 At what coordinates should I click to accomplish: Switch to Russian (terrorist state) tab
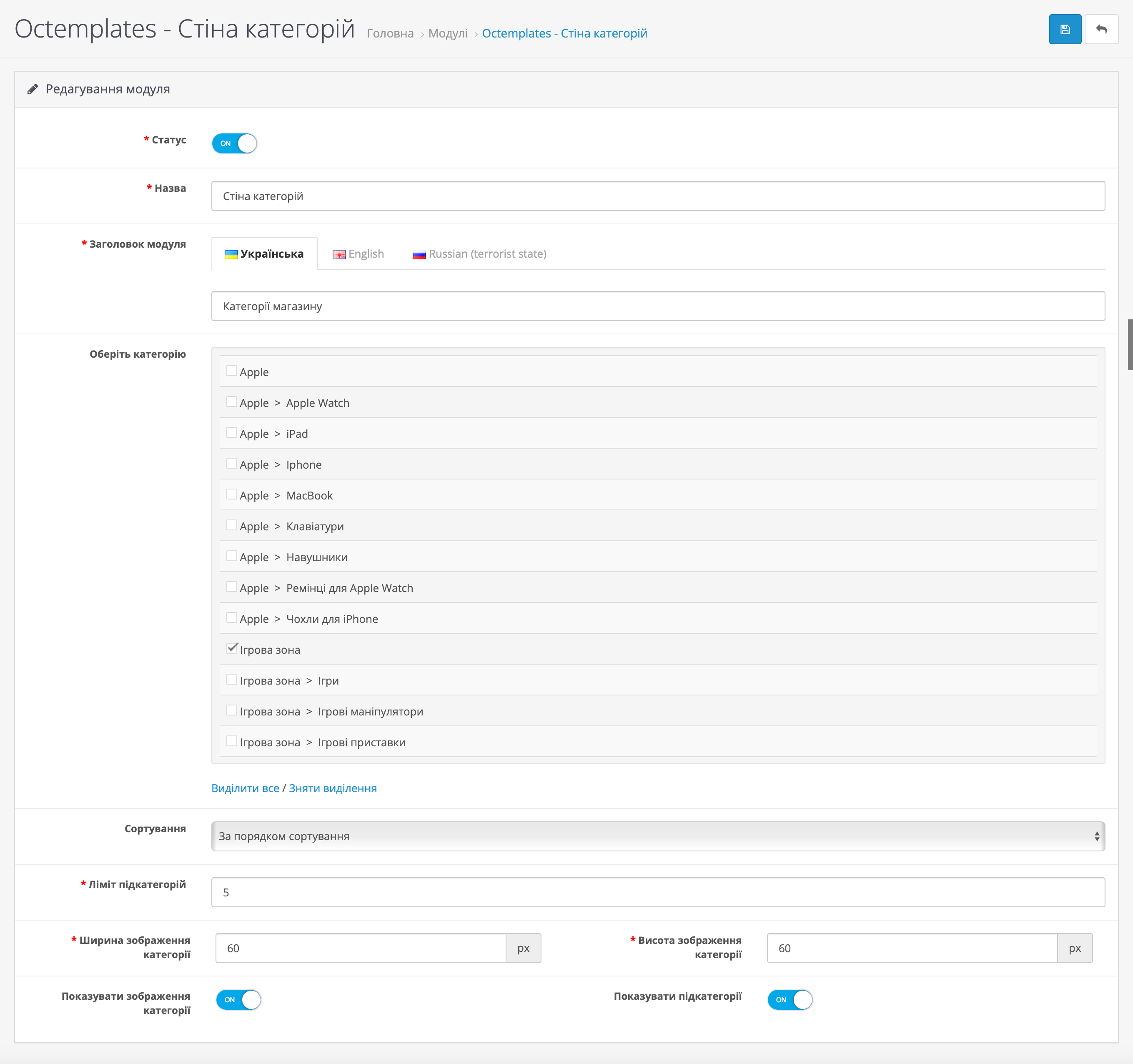(x=479, y=254)
